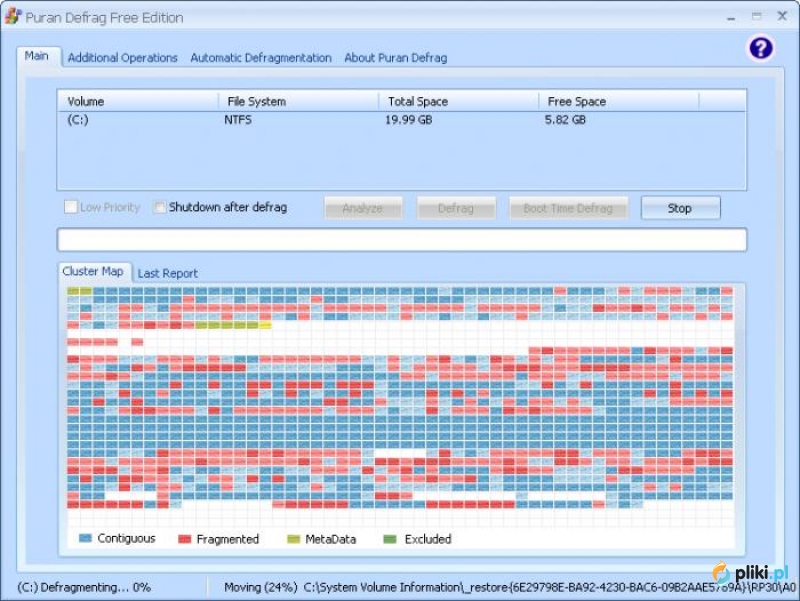Select the (C:) volume row

point(402,120)
